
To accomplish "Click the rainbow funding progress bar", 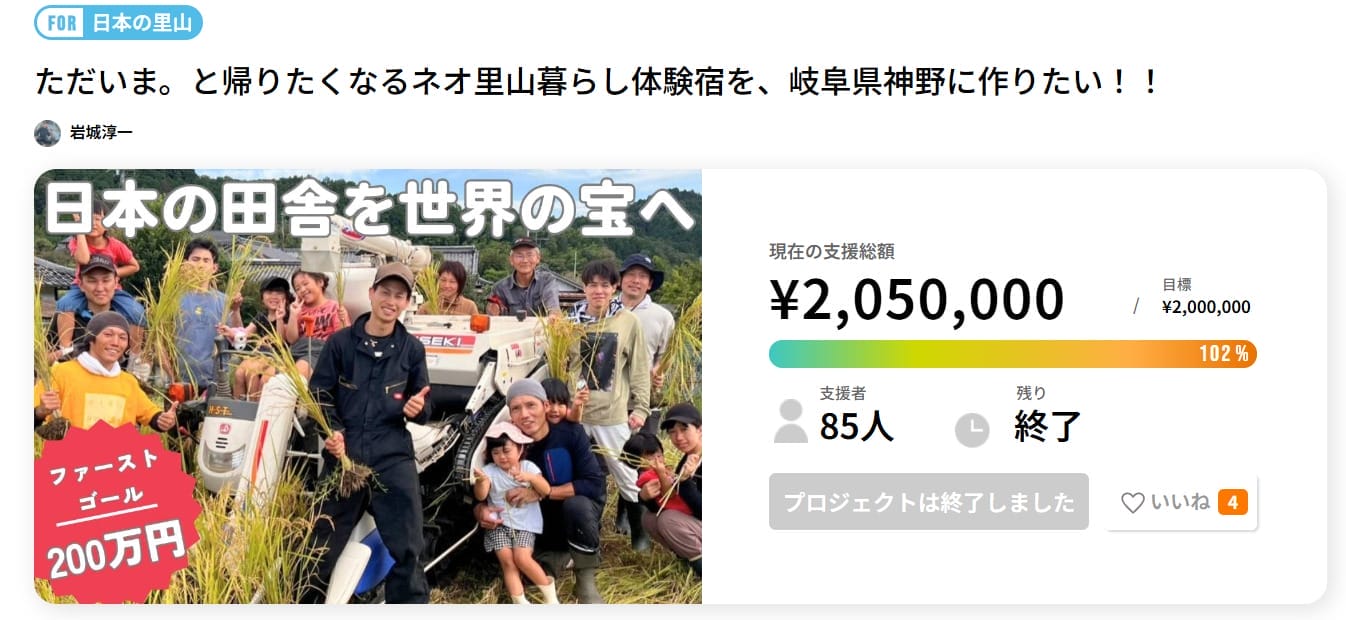I will (980, 354).
